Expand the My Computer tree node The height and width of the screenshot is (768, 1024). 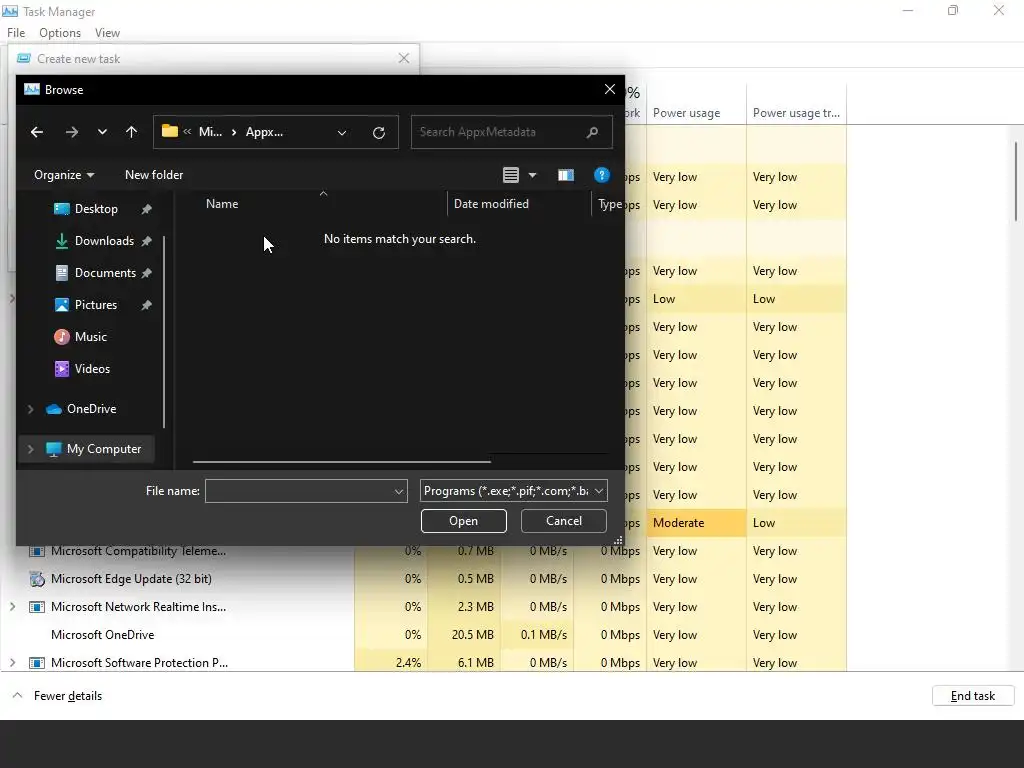click(x=30, y=449)
